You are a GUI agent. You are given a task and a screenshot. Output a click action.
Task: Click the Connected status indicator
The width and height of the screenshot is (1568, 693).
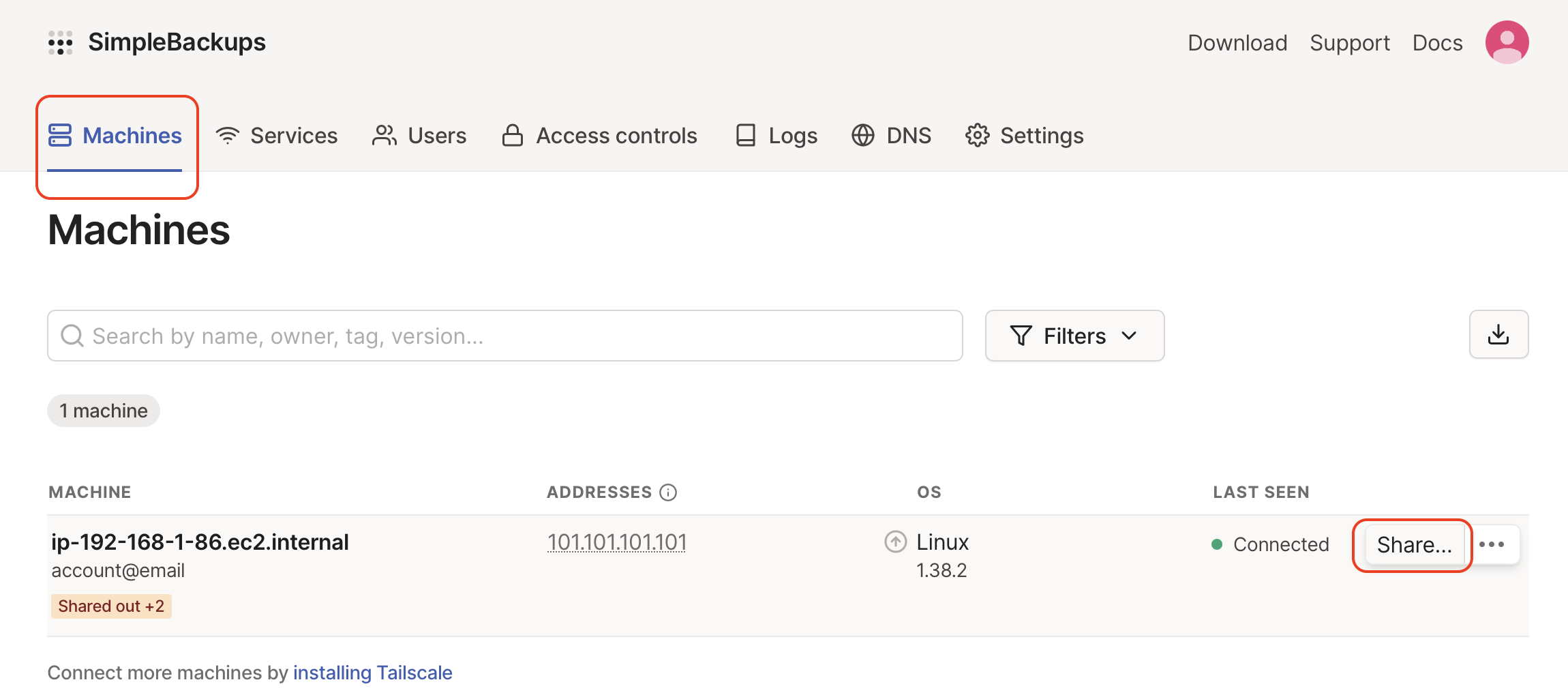point(1216,544)
